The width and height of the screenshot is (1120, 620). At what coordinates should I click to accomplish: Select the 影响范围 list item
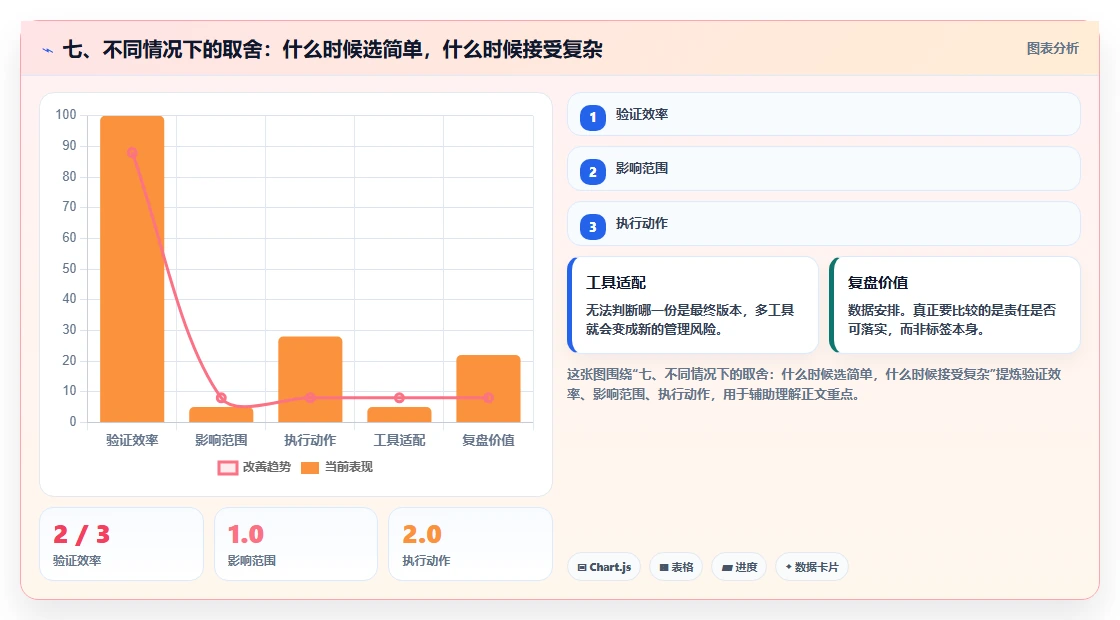tap(824, 169)
